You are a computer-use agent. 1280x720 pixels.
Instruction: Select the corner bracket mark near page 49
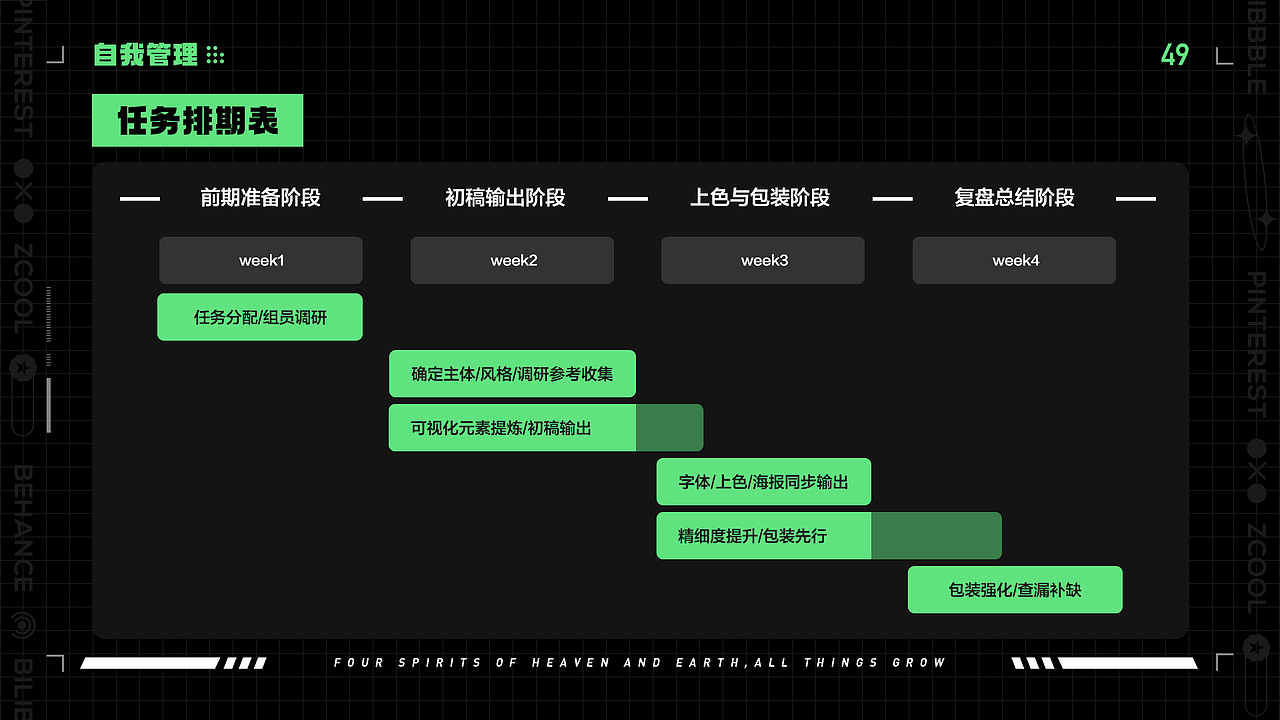1222,57
